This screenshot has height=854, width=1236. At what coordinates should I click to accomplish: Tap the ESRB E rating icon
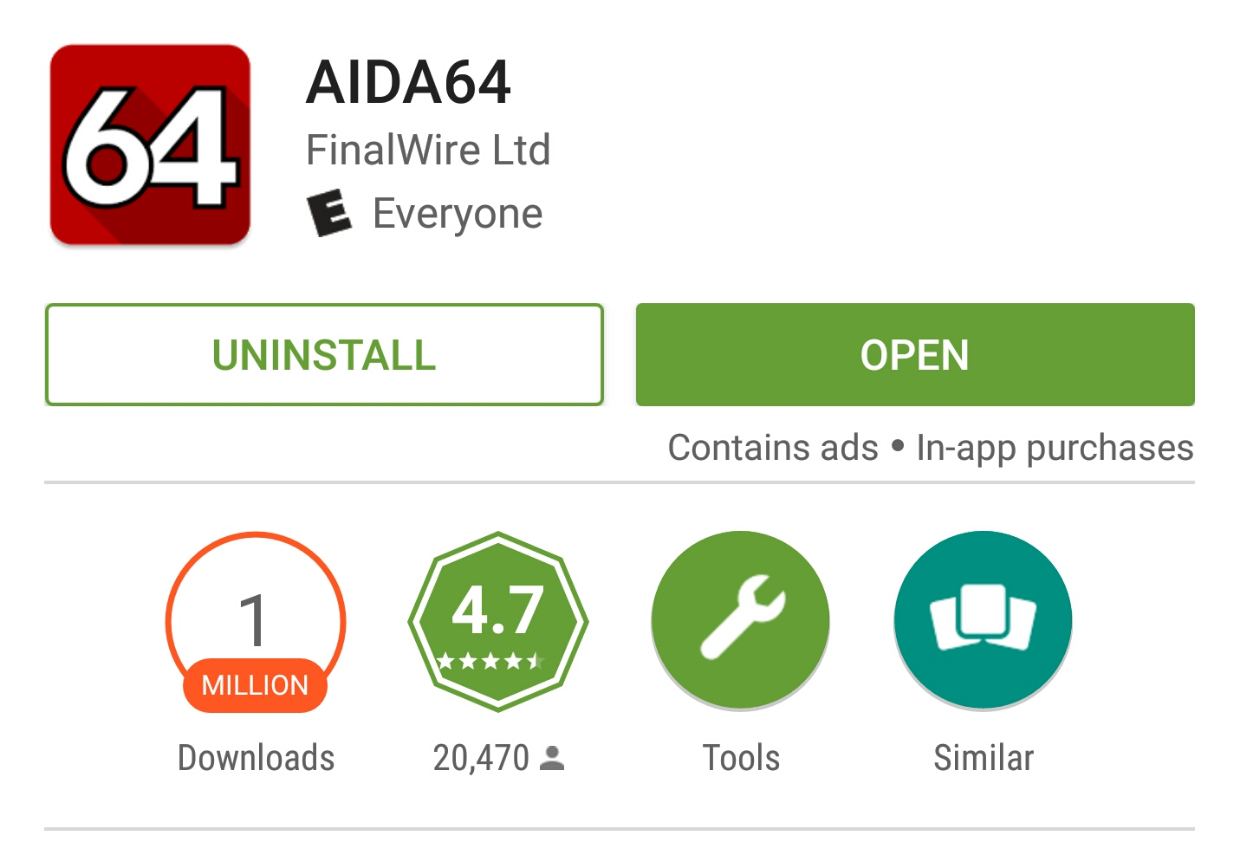click(x=329, y=214)
